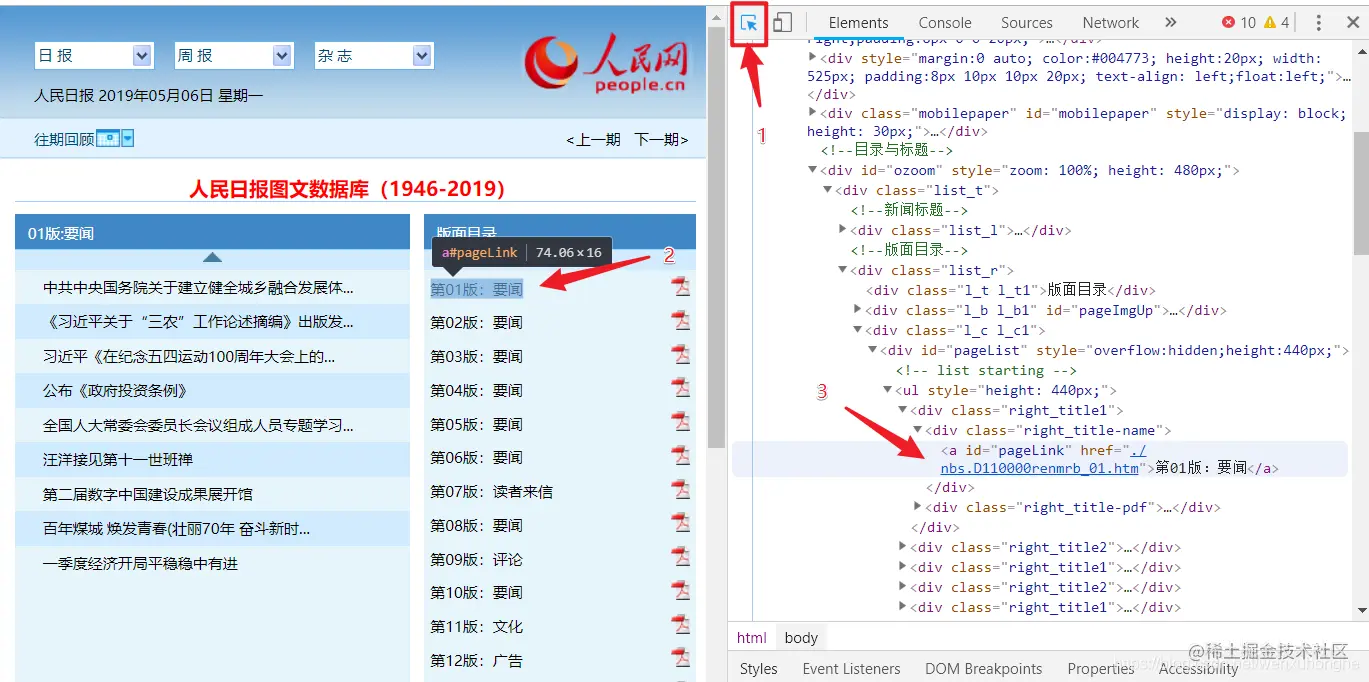Open PDF icon for 第11版：文化
1369x682 pixels.
681,625
